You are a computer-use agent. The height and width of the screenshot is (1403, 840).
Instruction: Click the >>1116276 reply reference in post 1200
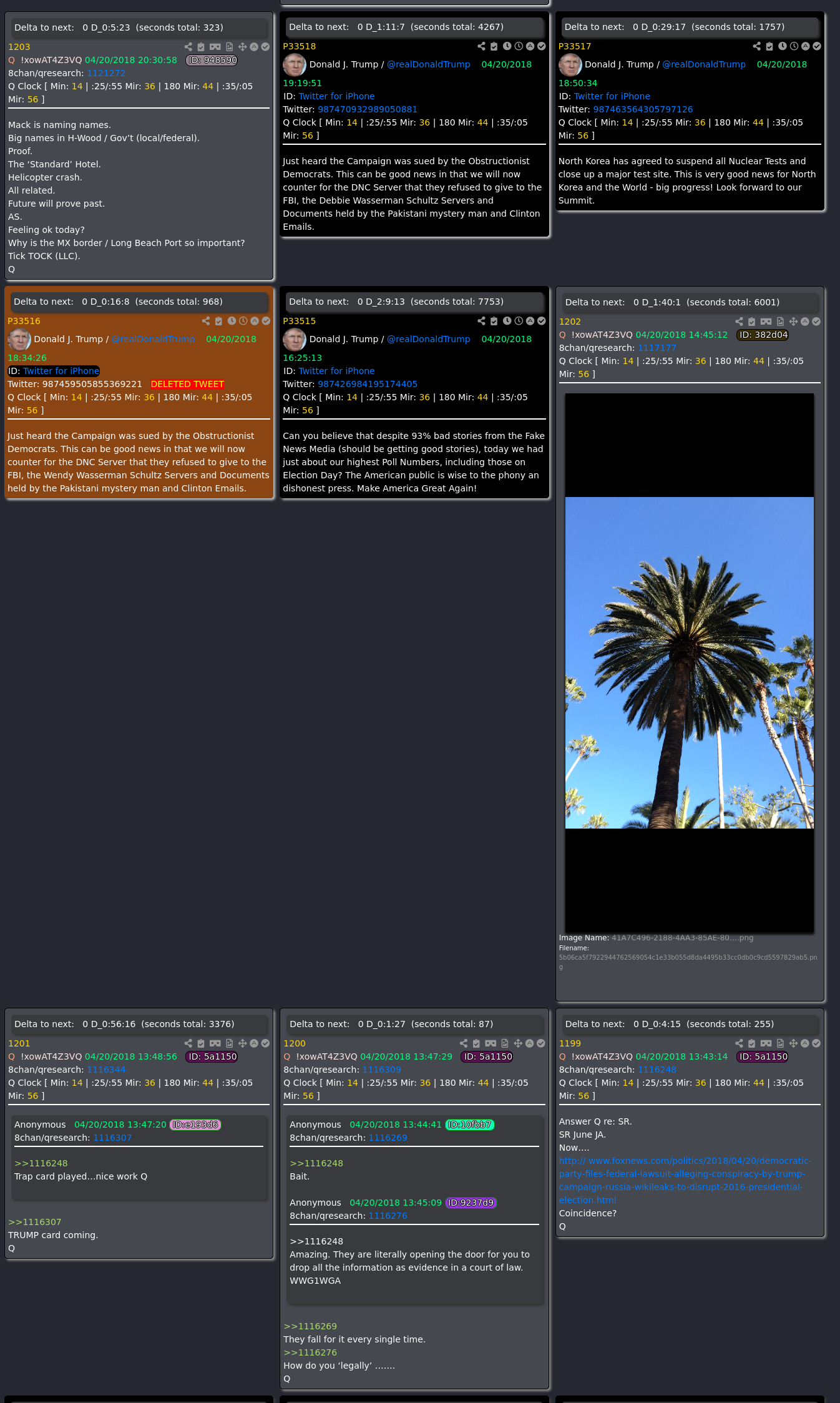coord(310,1352)
